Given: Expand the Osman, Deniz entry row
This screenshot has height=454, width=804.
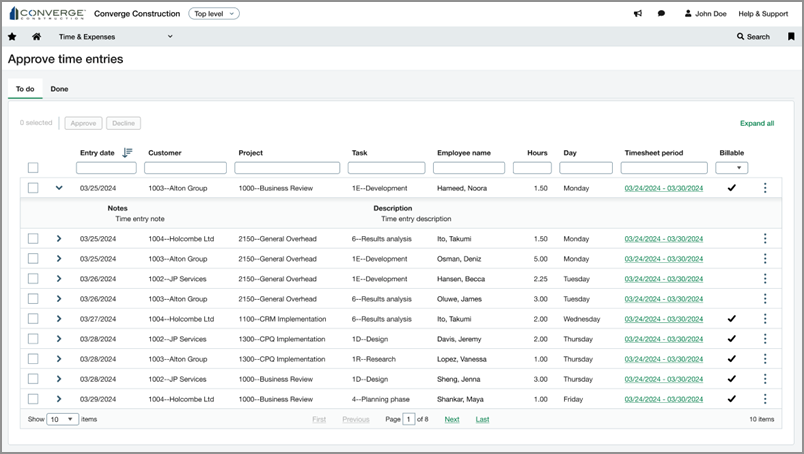Looking at the screenshot, I should pyautogui.click(x=59, y=258).
